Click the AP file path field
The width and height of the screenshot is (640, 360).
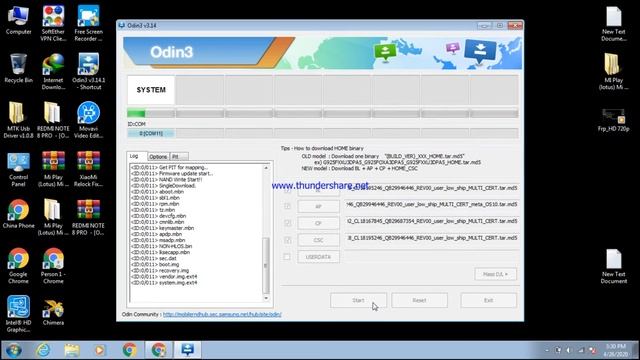click(432, 204)
